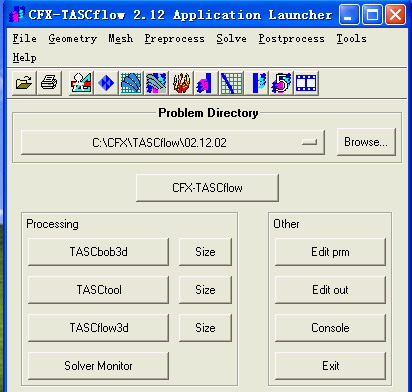Start TASCtool

pyautogui.click(x=98, y=290)
